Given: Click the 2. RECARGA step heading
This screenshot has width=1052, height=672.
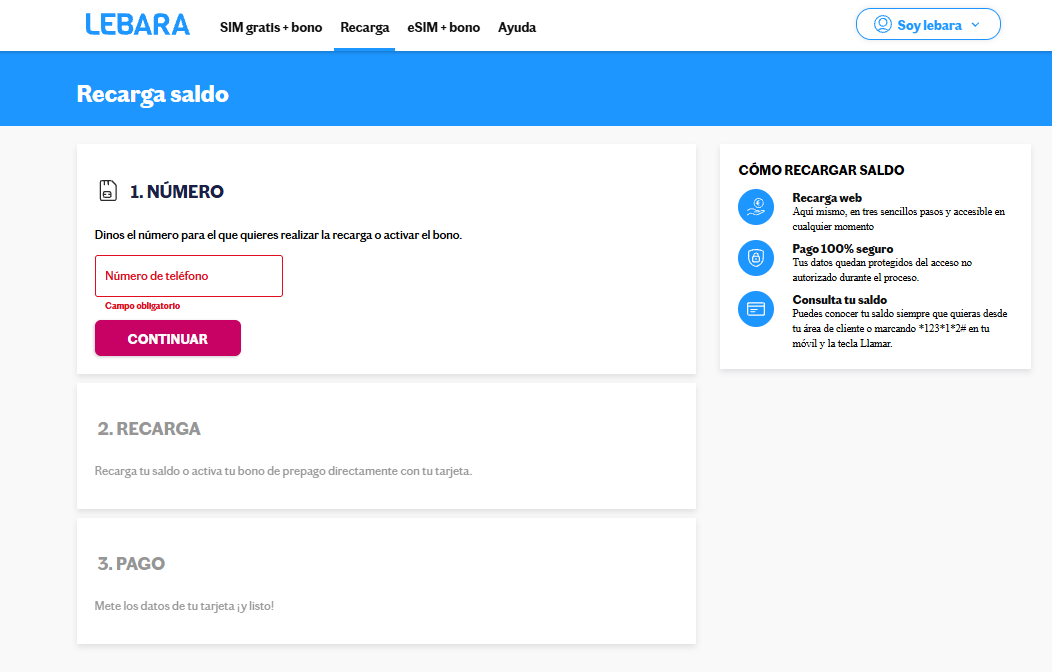Looking at the screenshot, I should coord(149,429).
